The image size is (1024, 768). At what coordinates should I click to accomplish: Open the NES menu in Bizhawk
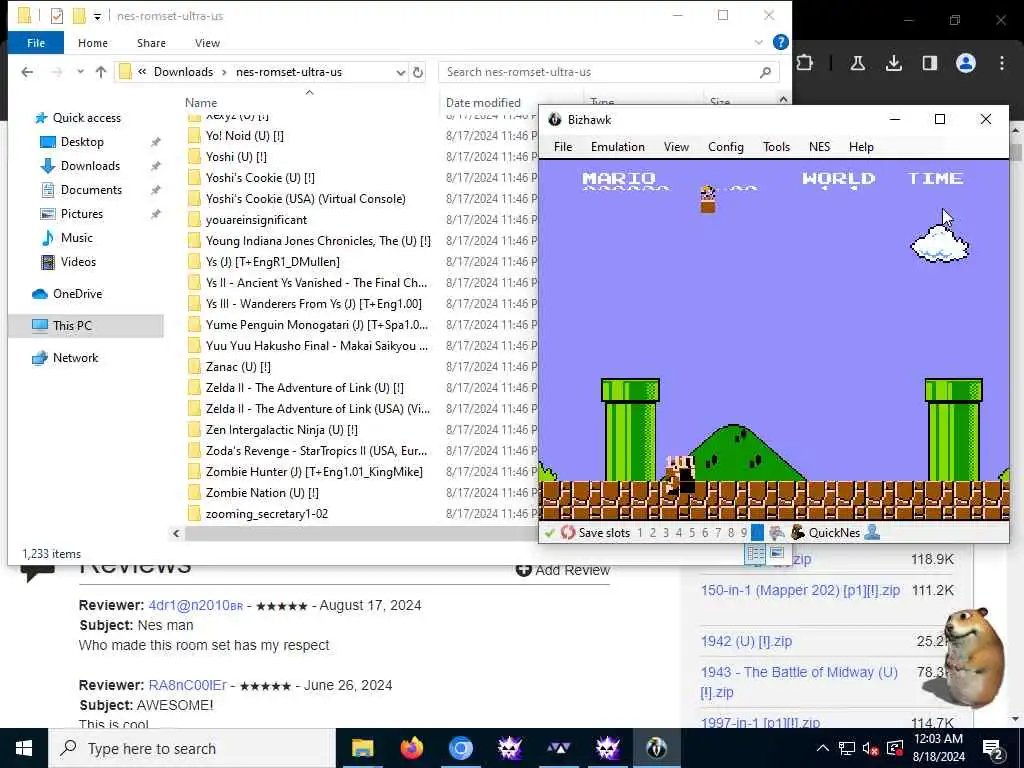(x=820, y=147)
